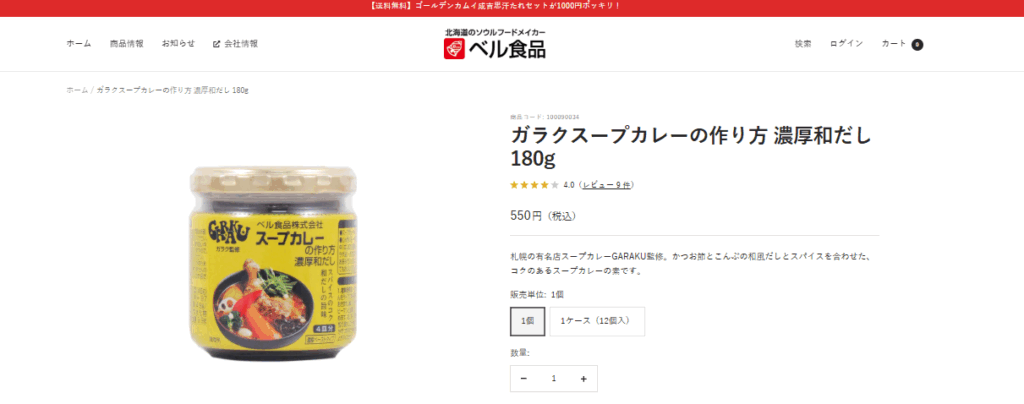Open the ホーム menu item
1024x404 pixels.
78,44
